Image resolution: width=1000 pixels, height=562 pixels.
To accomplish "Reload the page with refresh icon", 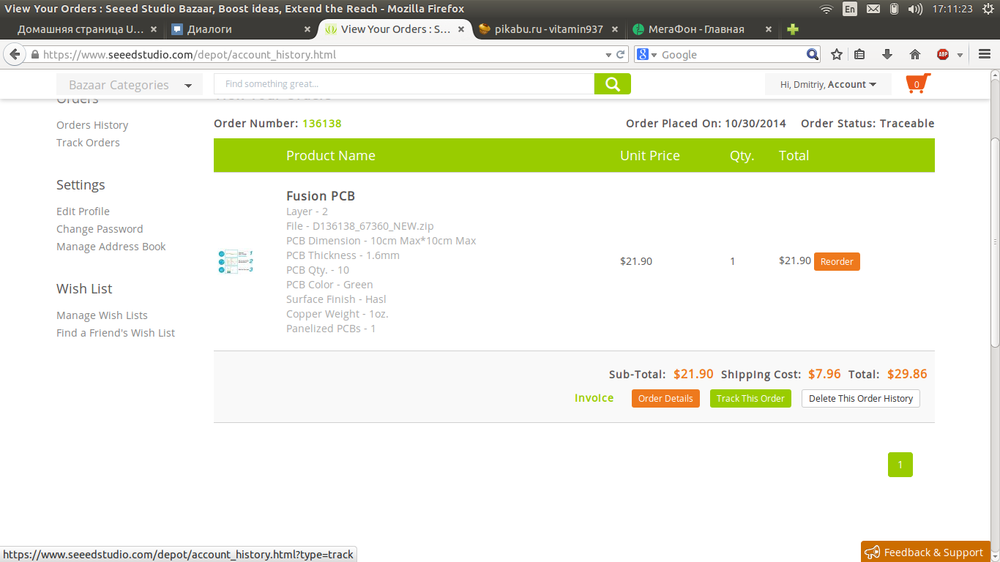I will pyautogui.click(x=620, y=55).
